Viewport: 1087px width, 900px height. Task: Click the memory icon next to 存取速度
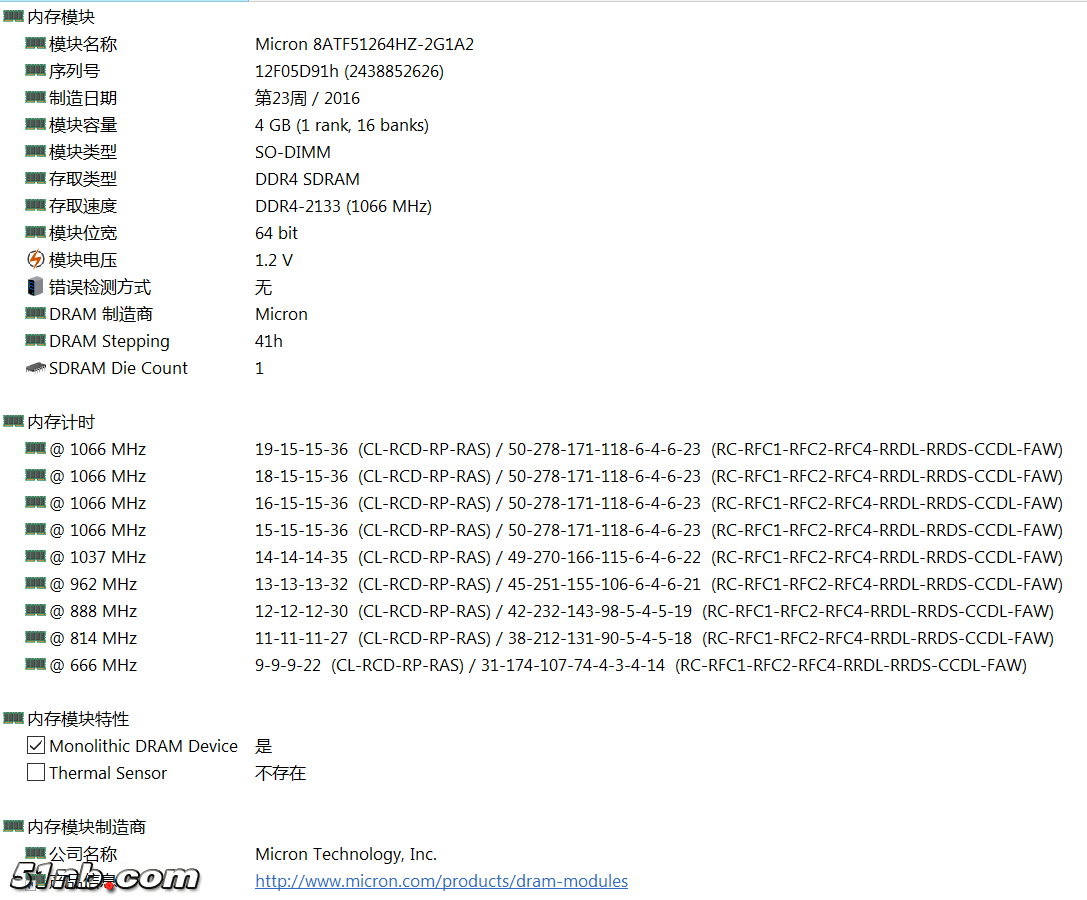pos(35,205)
